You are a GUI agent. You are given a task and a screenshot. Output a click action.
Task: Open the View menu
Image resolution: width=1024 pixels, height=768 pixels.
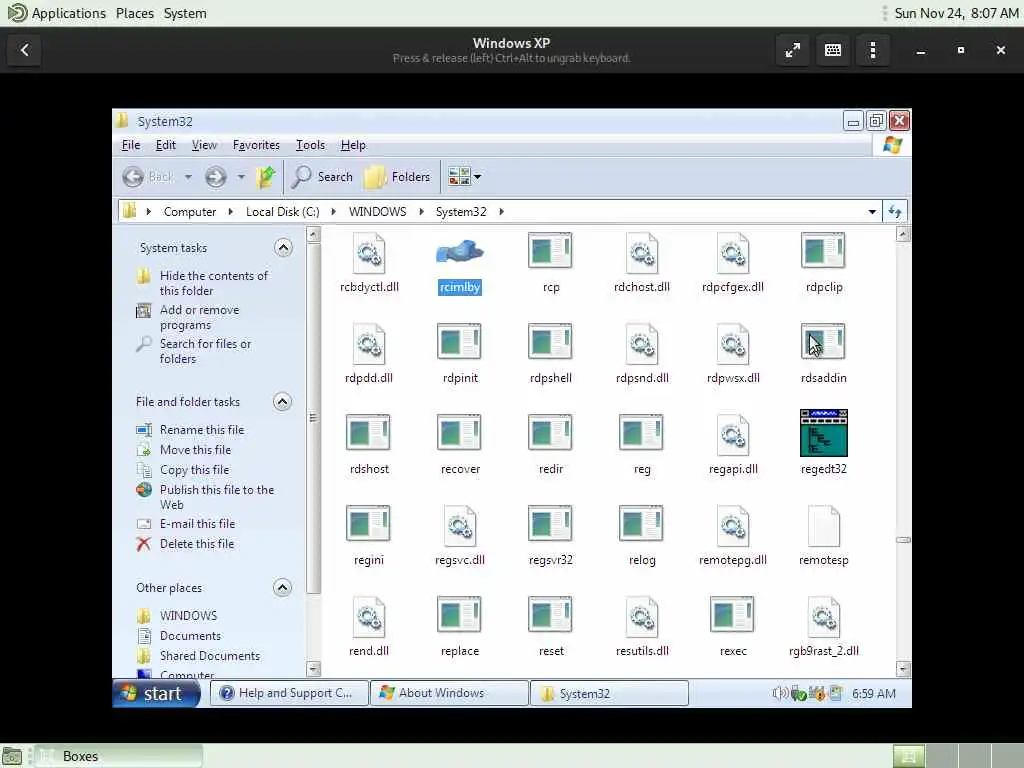coord(204,145)
